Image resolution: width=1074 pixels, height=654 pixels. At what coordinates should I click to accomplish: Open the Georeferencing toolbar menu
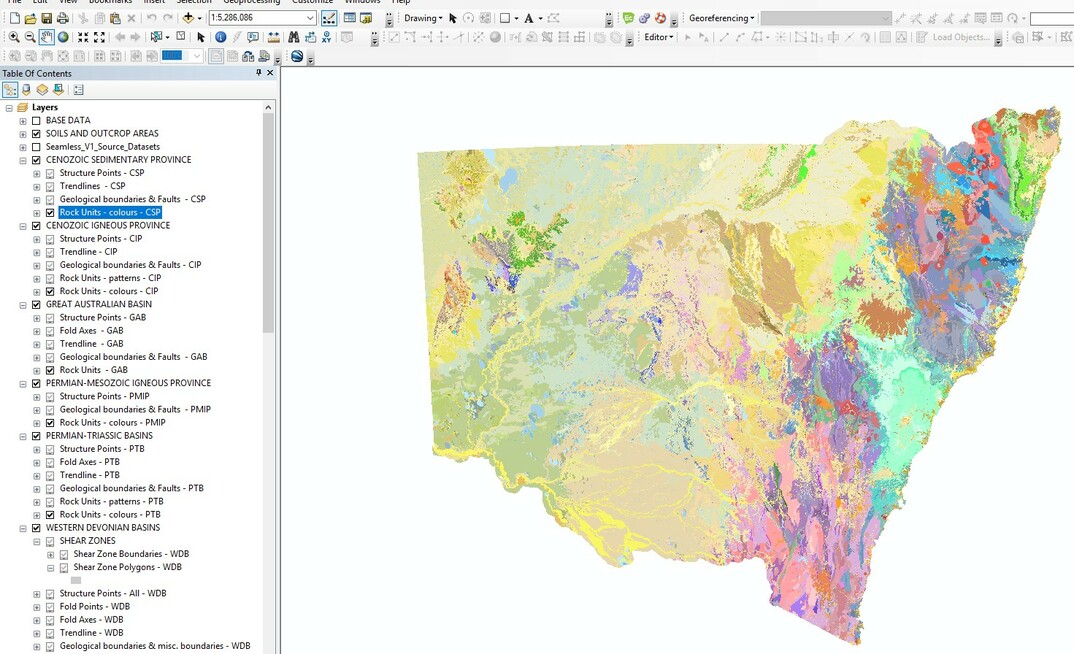pyautogui.click(x=720, y=17)
